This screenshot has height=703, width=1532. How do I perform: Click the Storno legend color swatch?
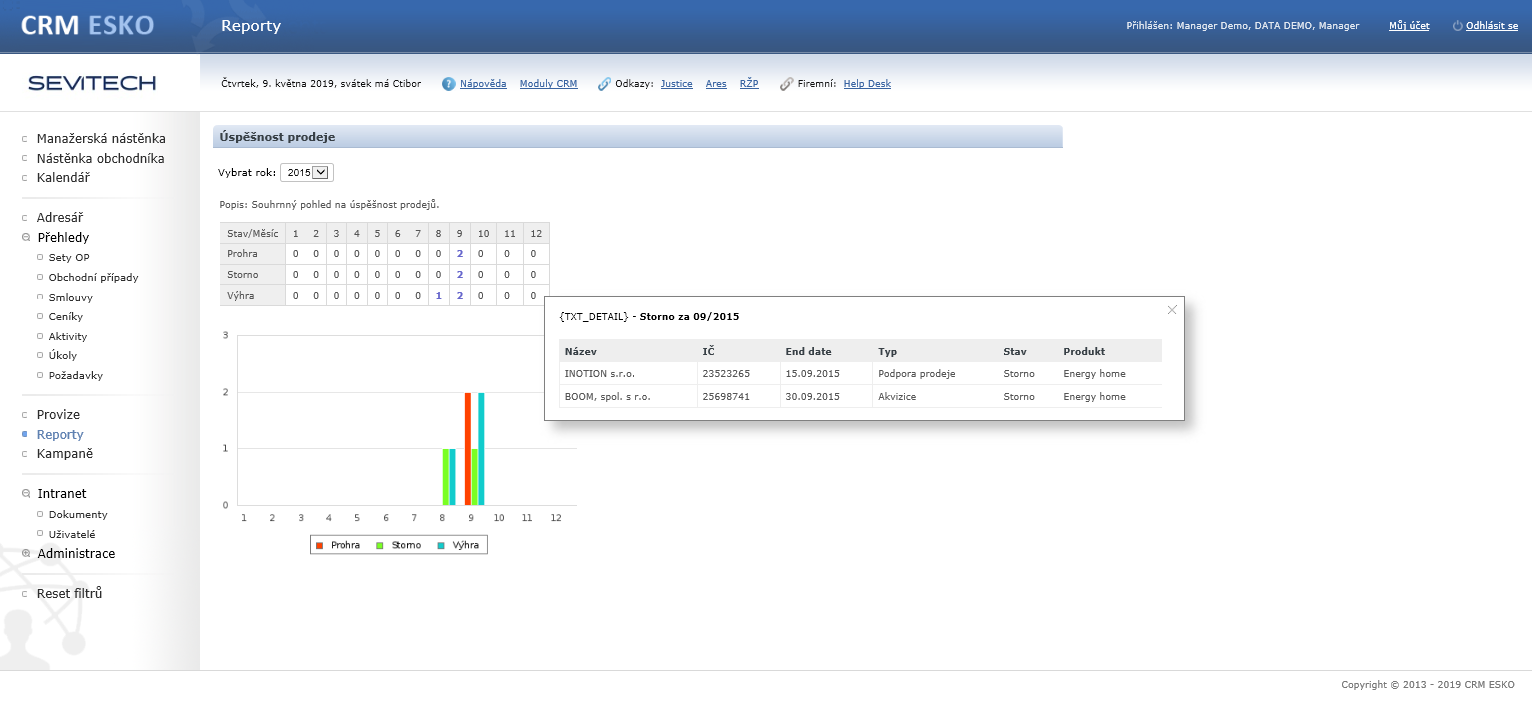(380, 546)
